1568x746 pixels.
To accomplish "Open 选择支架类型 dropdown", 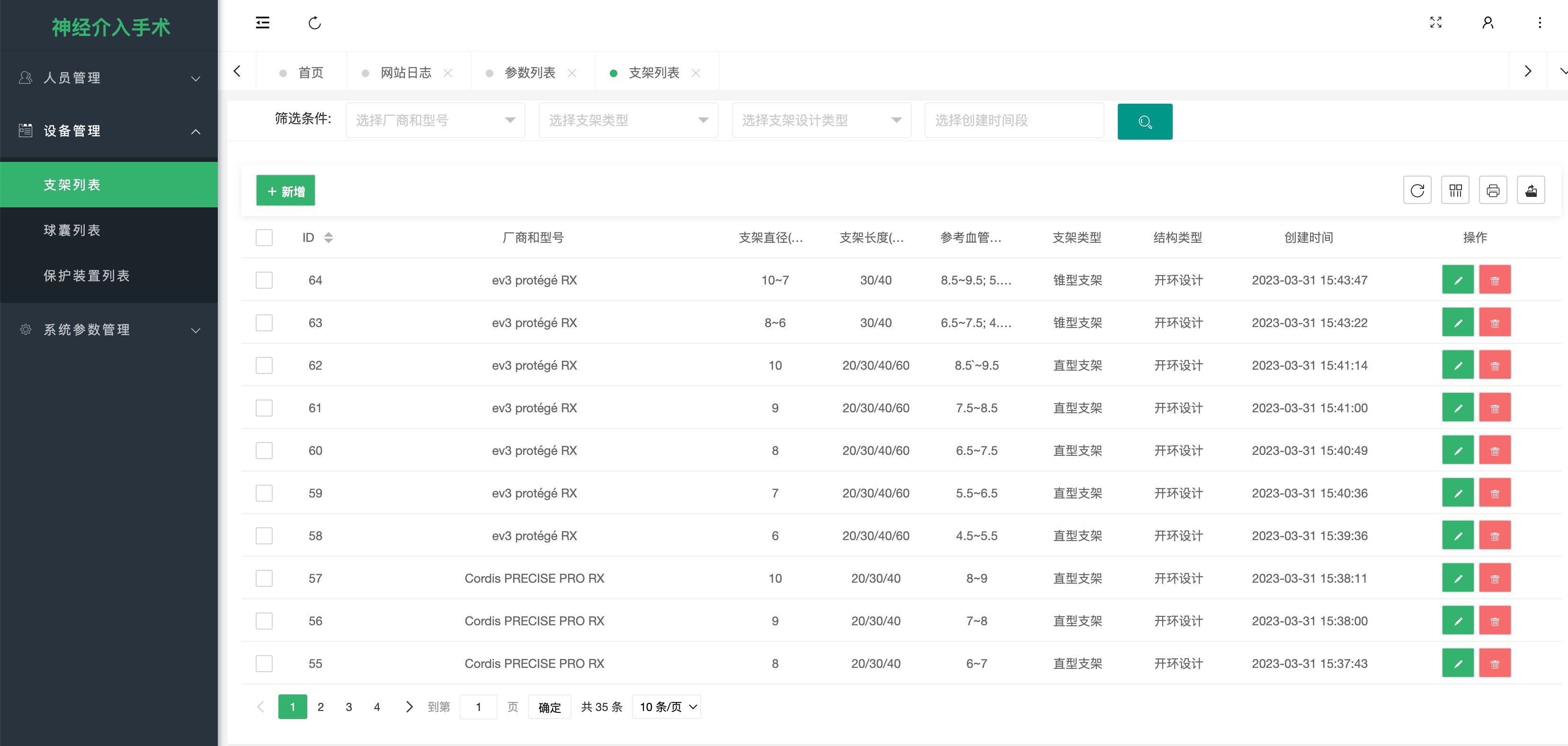I will pyautogui.click(x=628, y=121).
